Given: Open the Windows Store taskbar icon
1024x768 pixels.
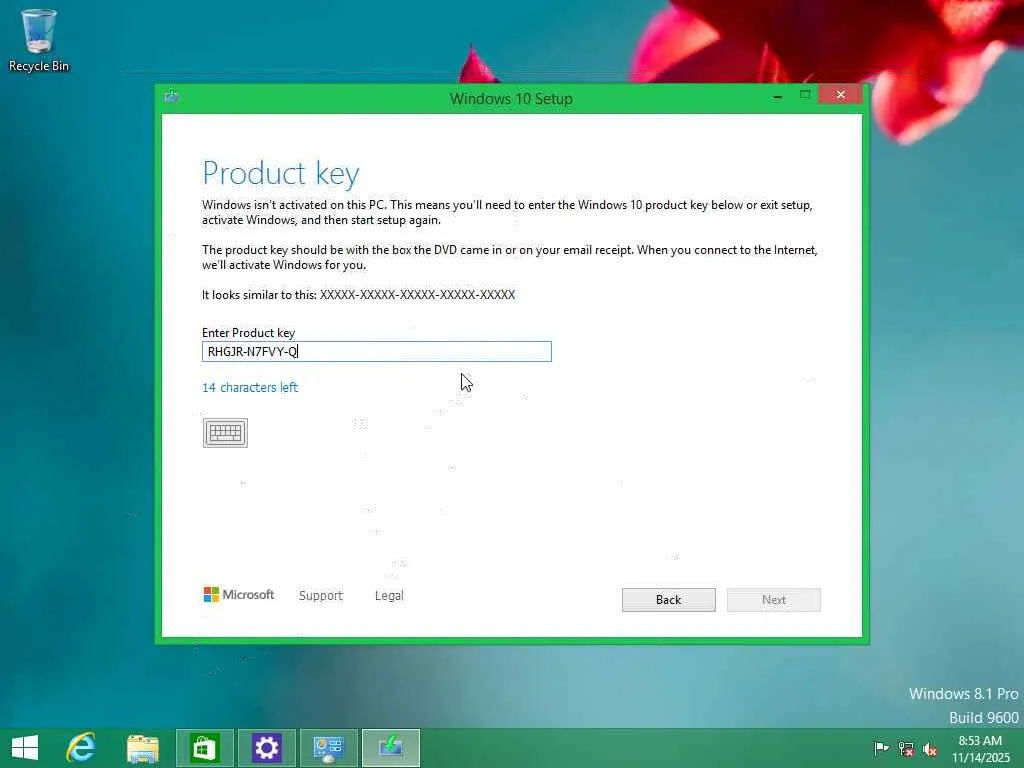Looking at the screenshot, I should [x=204, y=748].
